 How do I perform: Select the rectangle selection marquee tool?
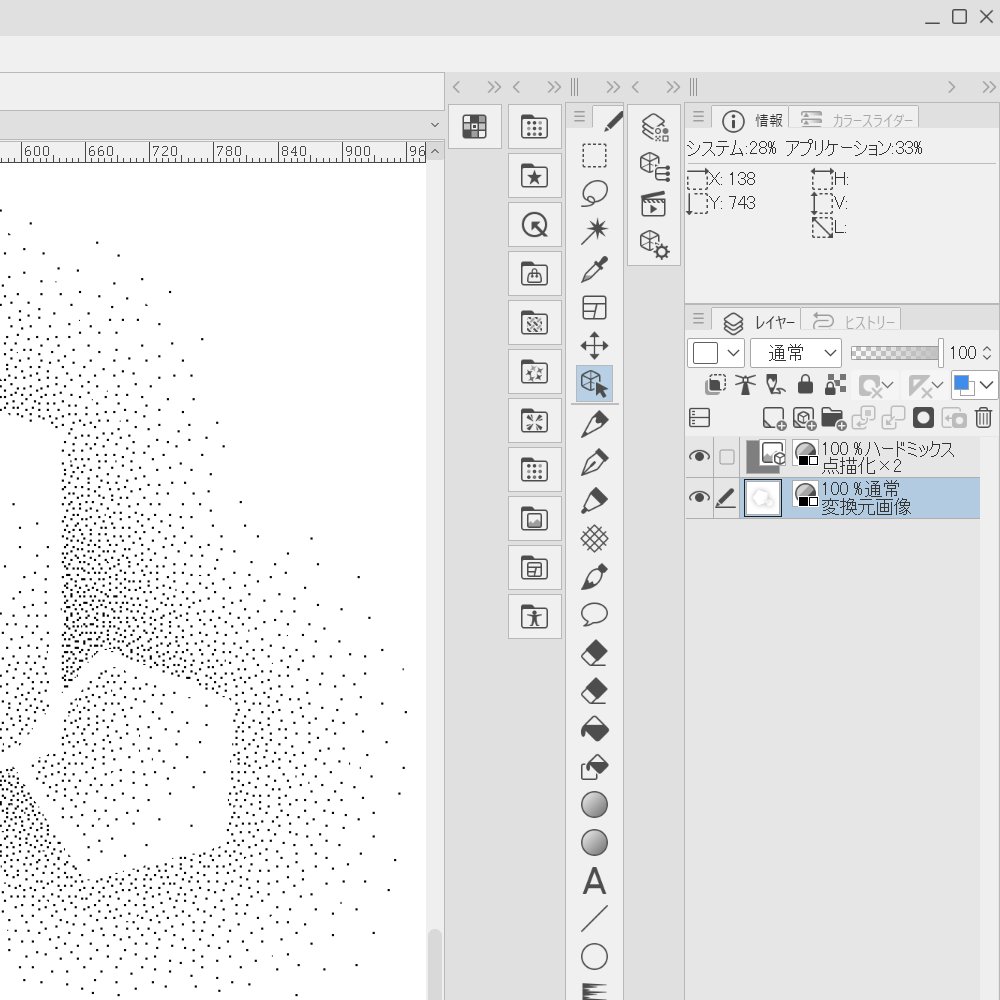(594, 156)
